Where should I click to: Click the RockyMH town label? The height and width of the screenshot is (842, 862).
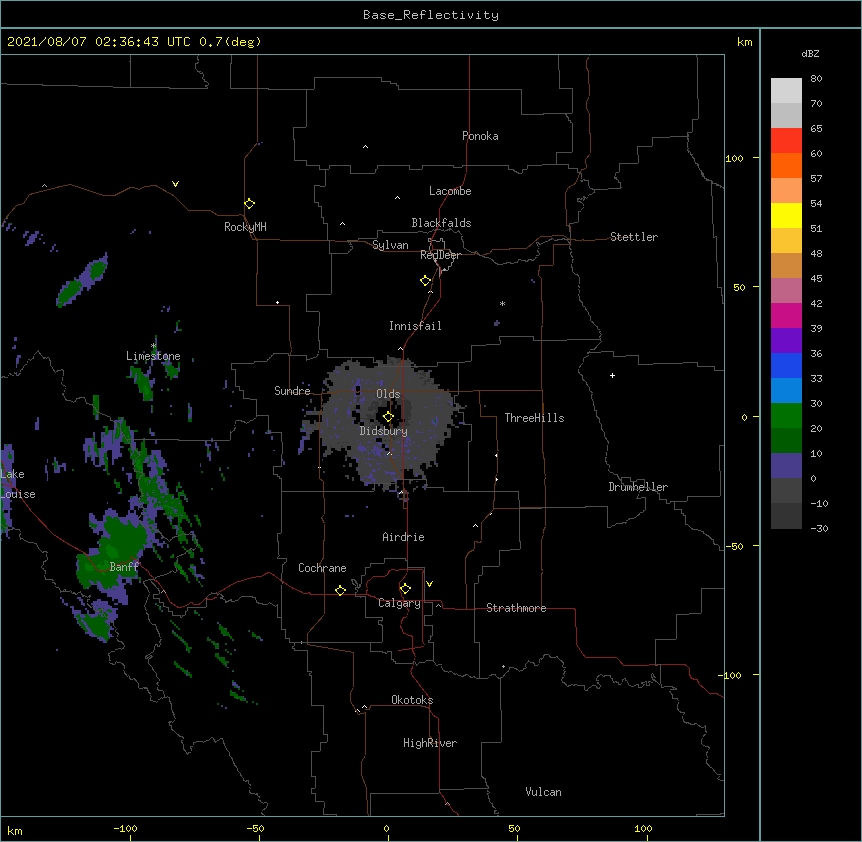tap(245, 227)
